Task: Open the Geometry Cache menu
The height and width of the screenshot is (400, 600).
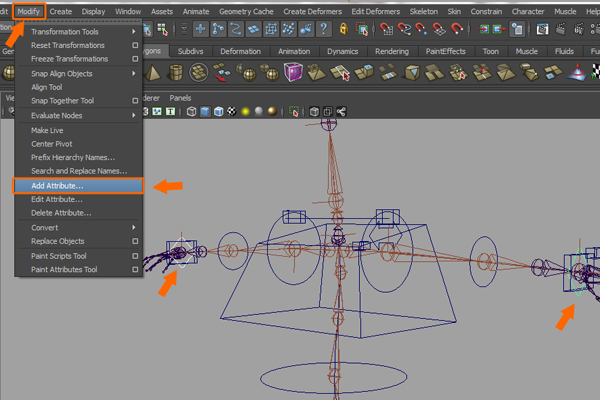Action: 246,11
